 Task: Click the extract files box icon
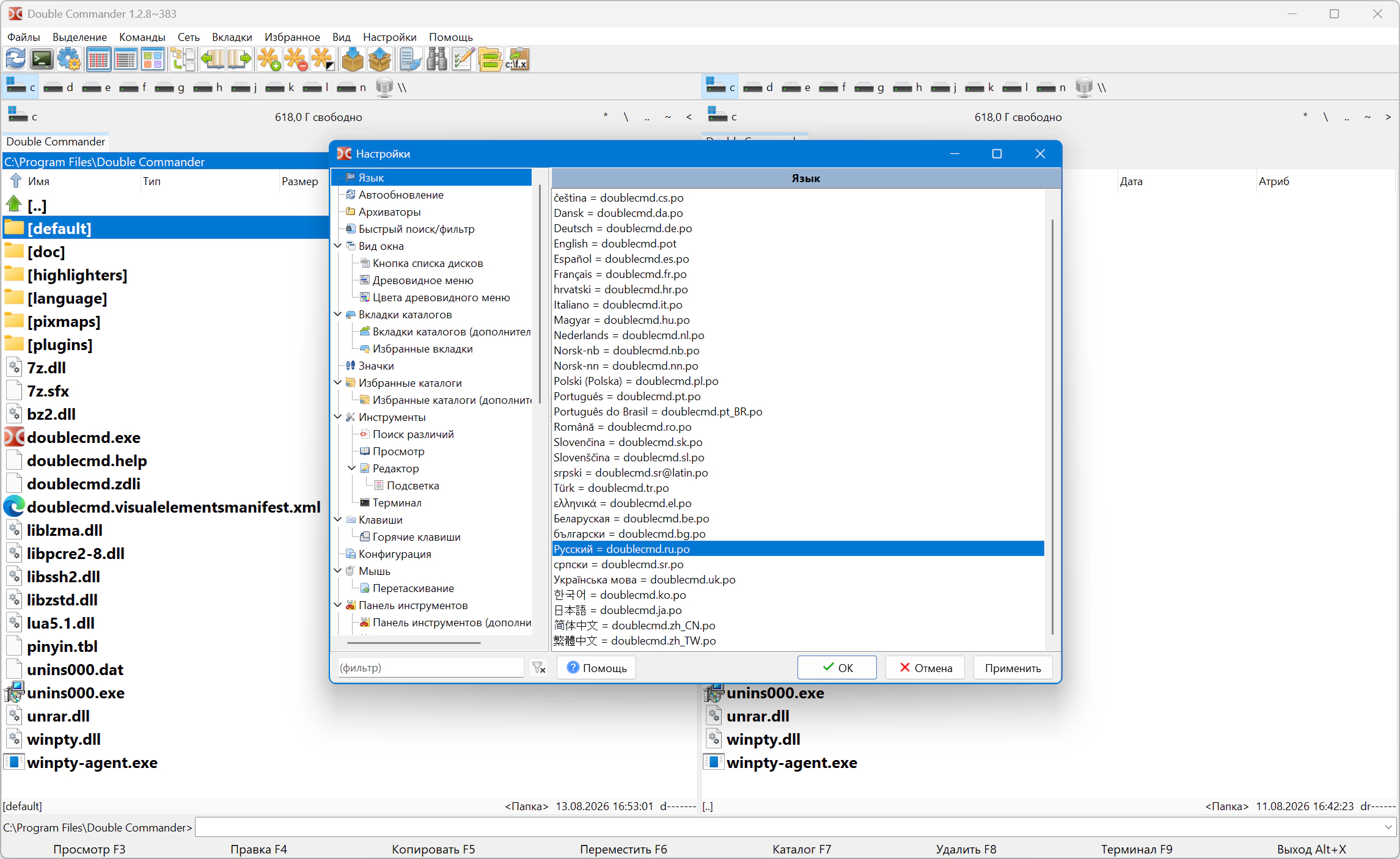pyautogui.click(x=379, y=59)
